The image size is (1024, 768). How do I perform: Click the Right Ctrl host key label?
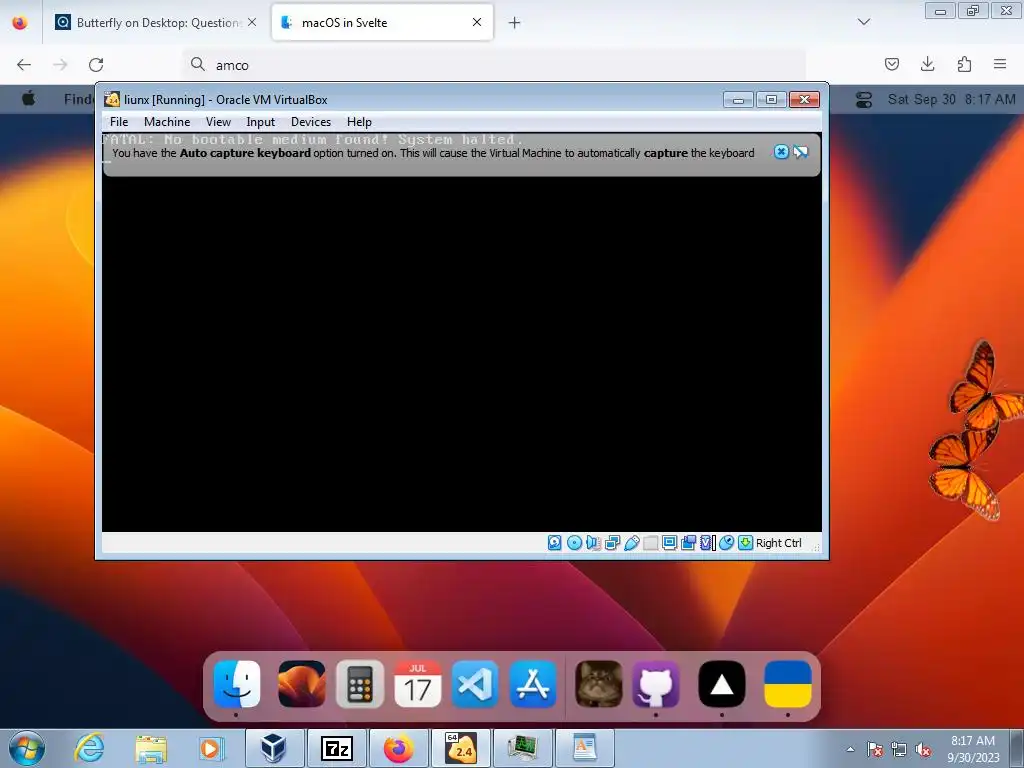click(778, 543)
